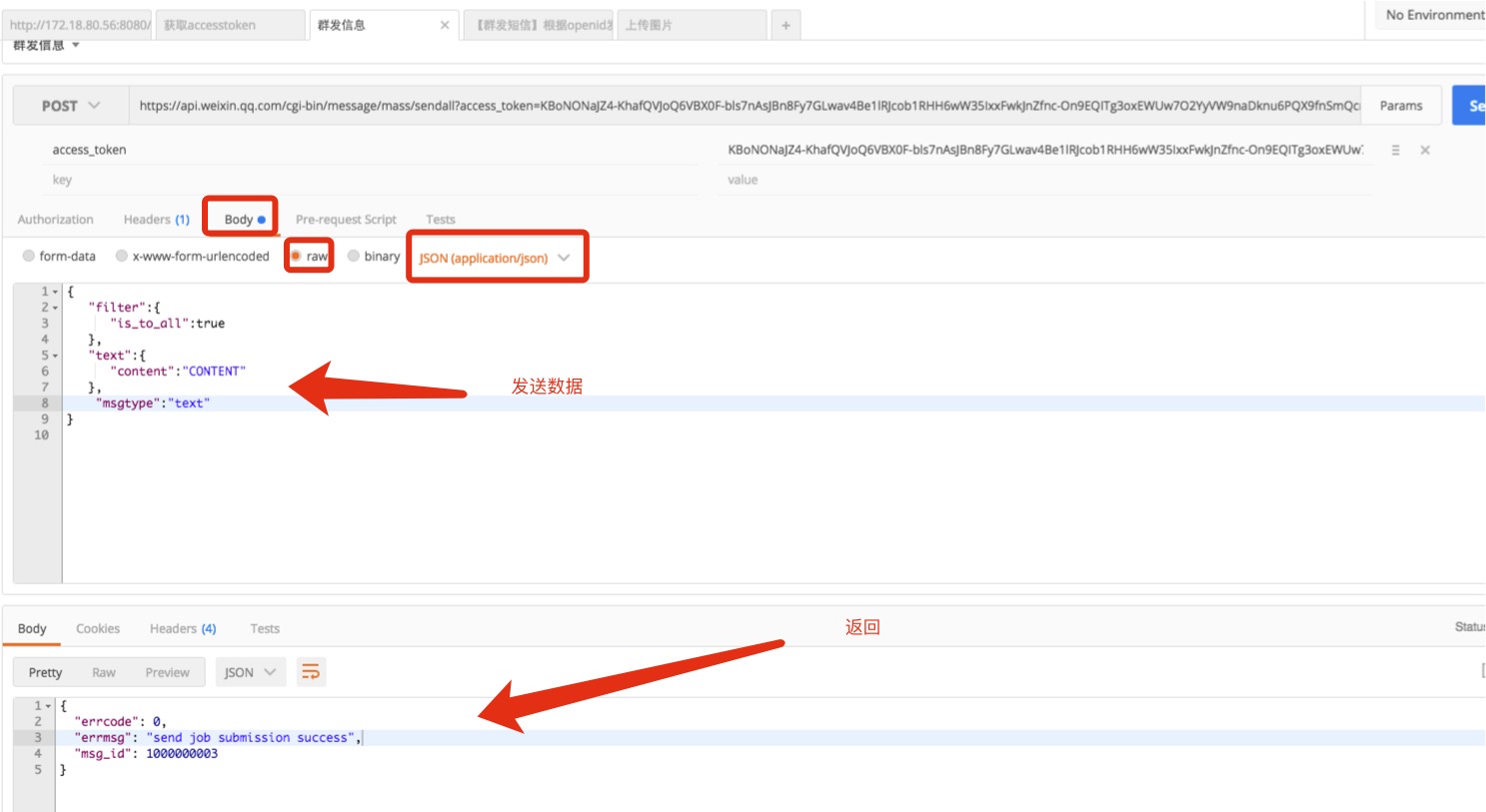Switch response view to Preview
This screenshot has height=812, width=1486.
[x=167, y=673]
